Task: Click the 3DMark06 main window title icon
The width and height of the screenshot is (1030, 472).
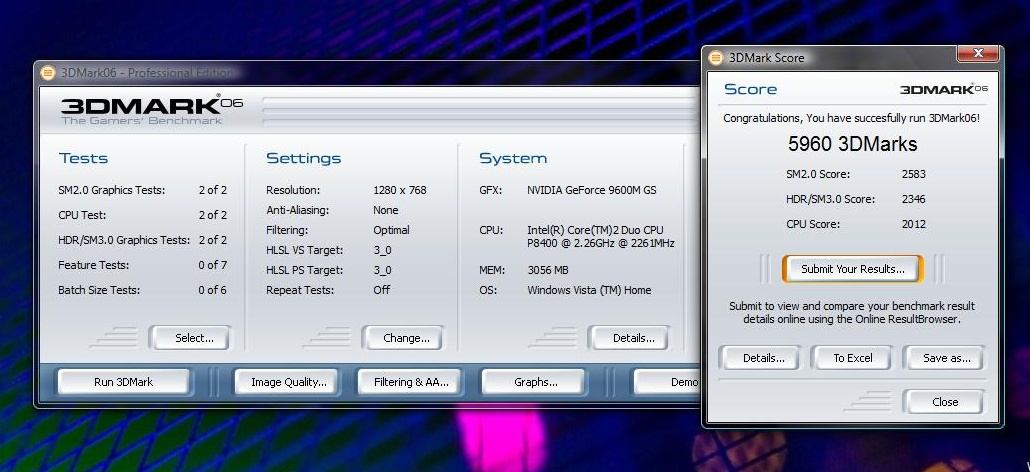Action: click(47, 73)
